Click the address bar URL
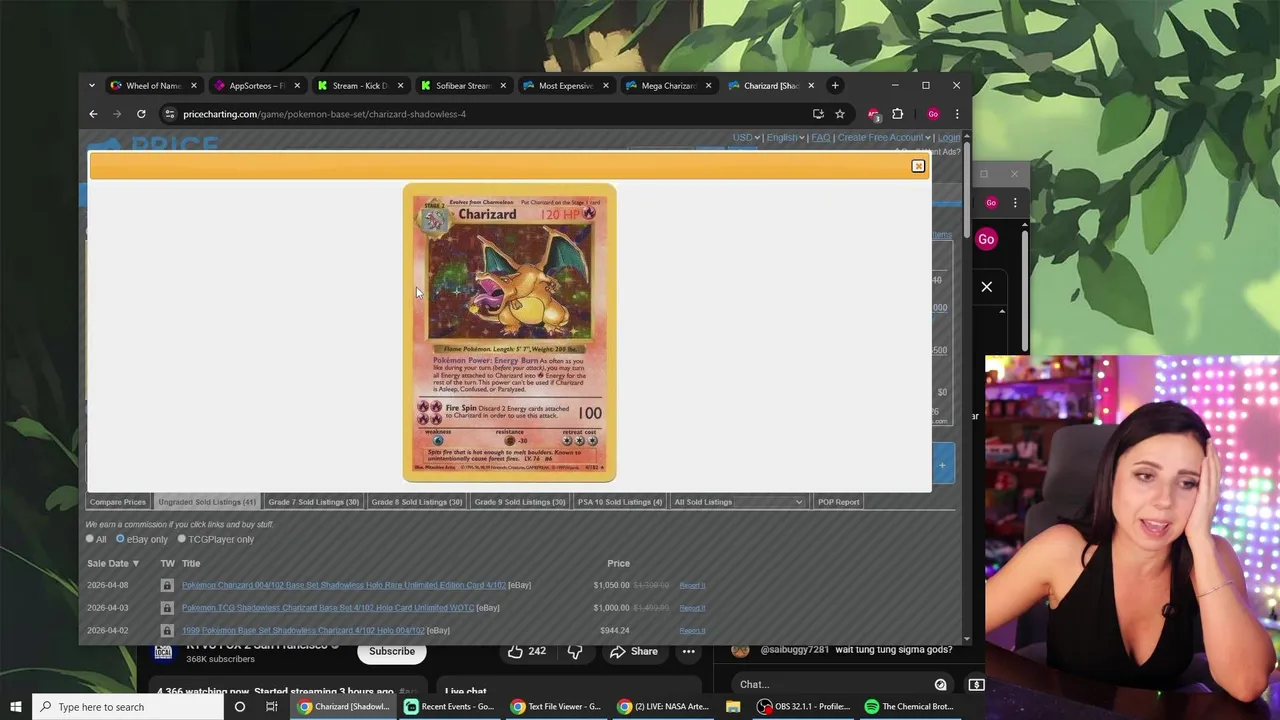 (x=324, y=114)
